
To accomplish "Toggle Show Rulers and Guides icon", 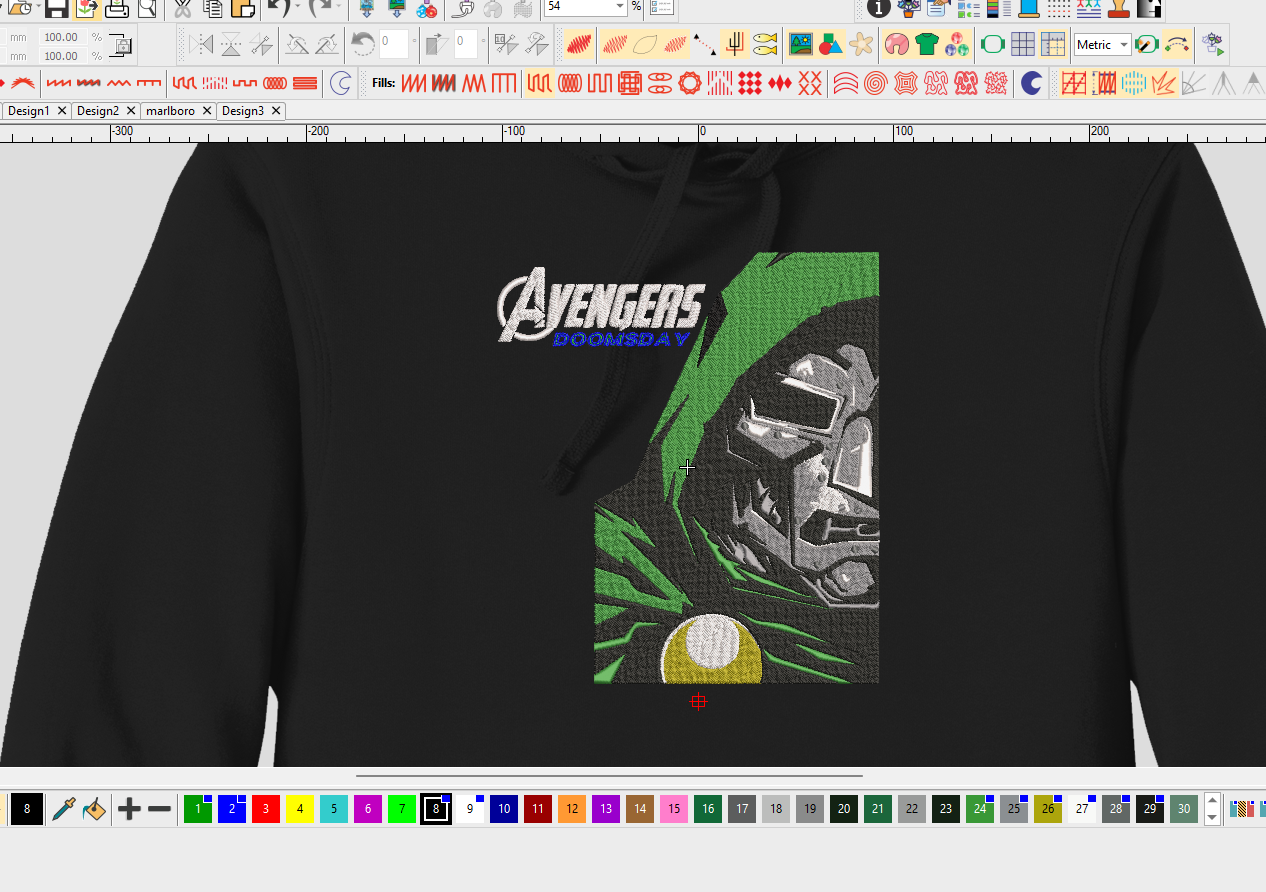I will point(1052,44).
